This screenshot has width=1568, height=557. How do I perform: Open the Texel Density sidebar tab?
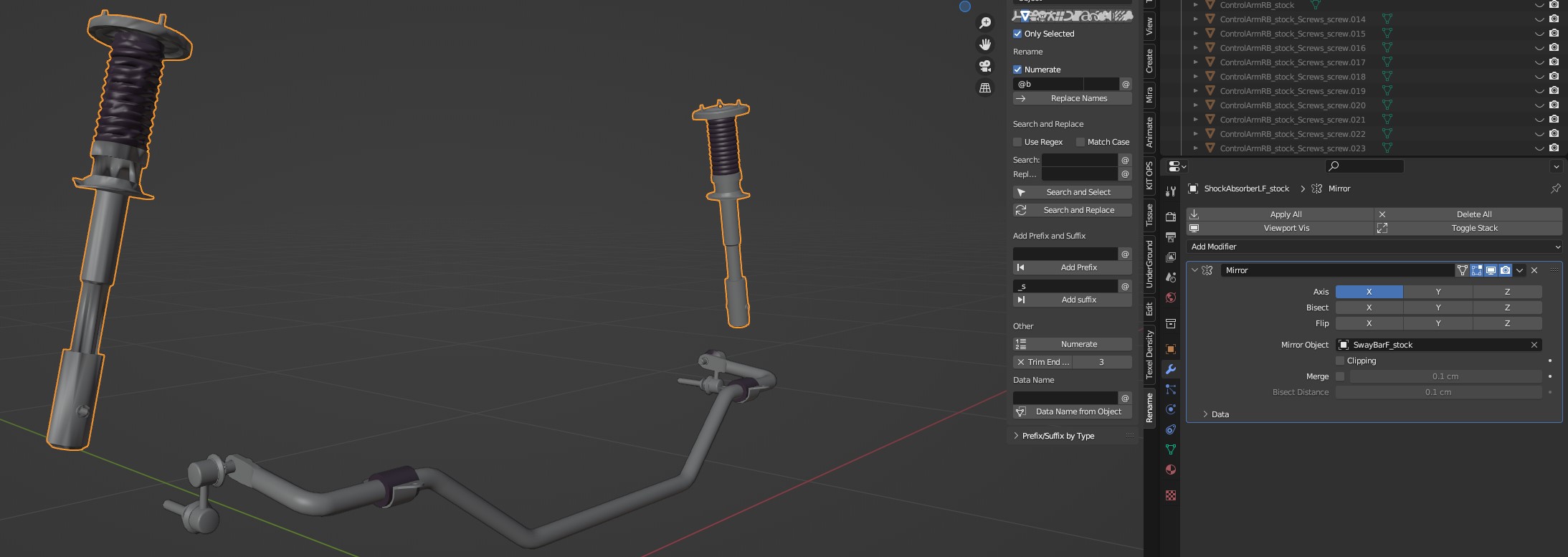1149,355
